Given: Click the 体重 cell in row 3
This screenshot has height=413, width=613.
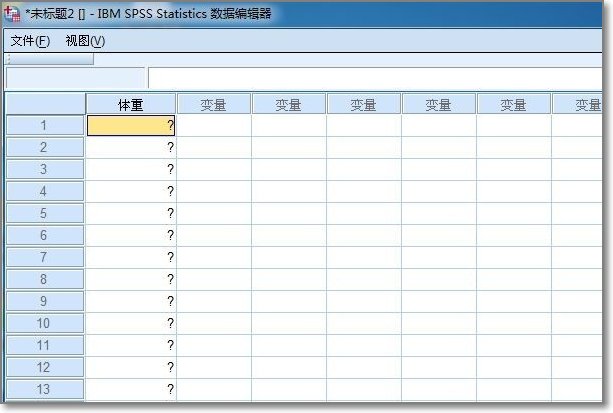Looking at the screenshot, I should coord(131,169).
